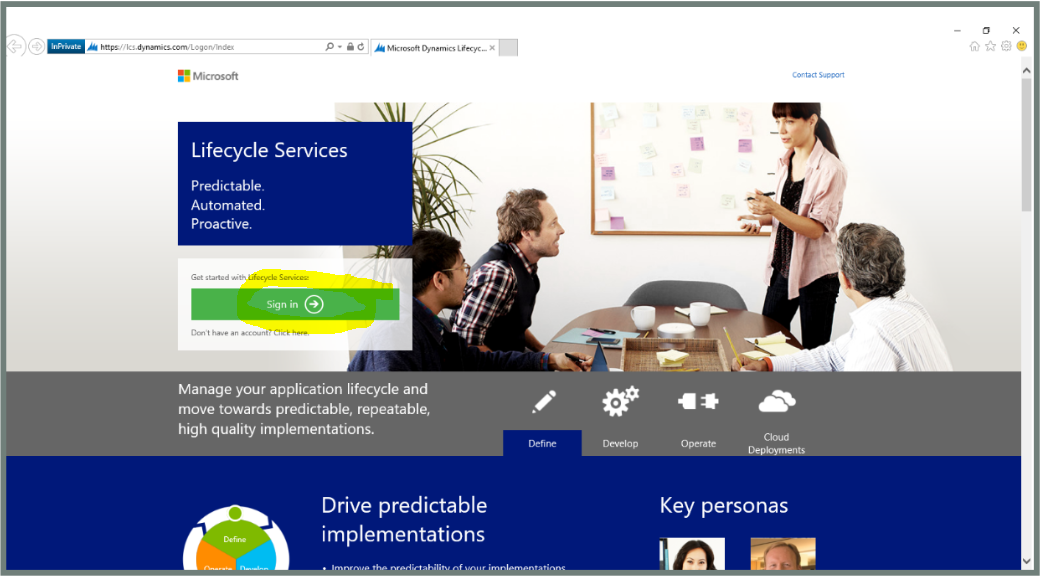Switch to the Operate tab
Screen dimensions: 1042x577
[698, 443]
